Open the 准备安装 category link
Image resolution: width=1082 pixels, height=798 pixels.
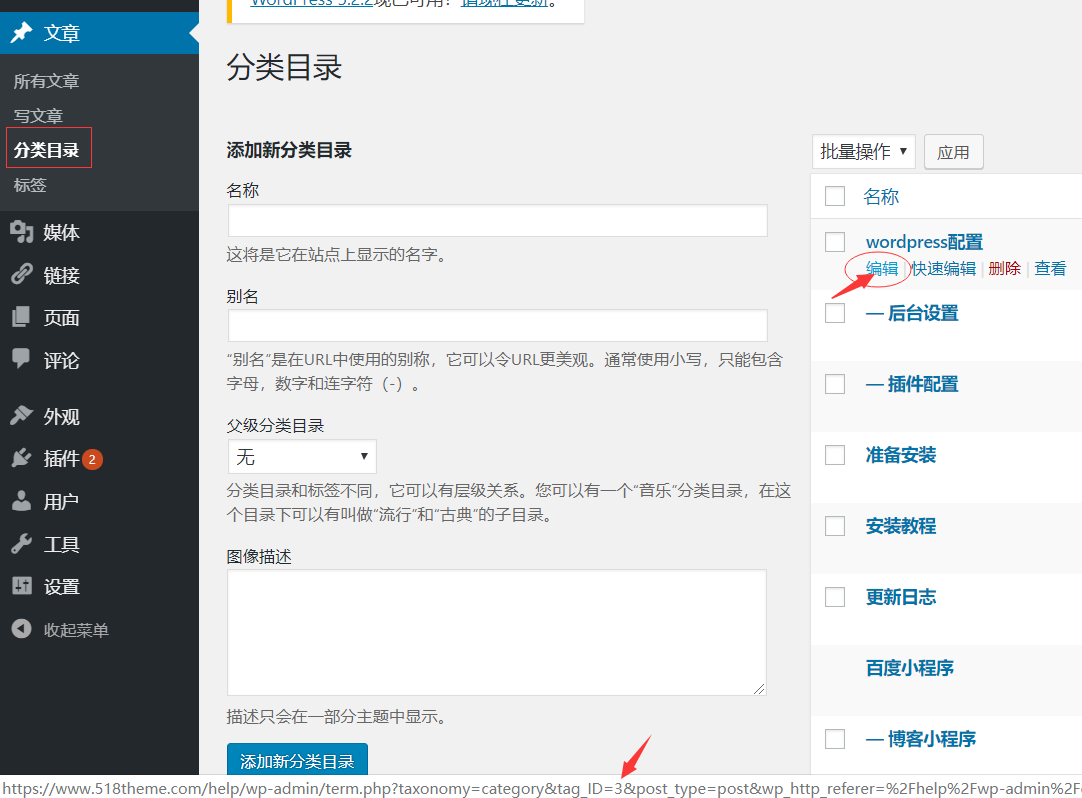tap(901, 455)
